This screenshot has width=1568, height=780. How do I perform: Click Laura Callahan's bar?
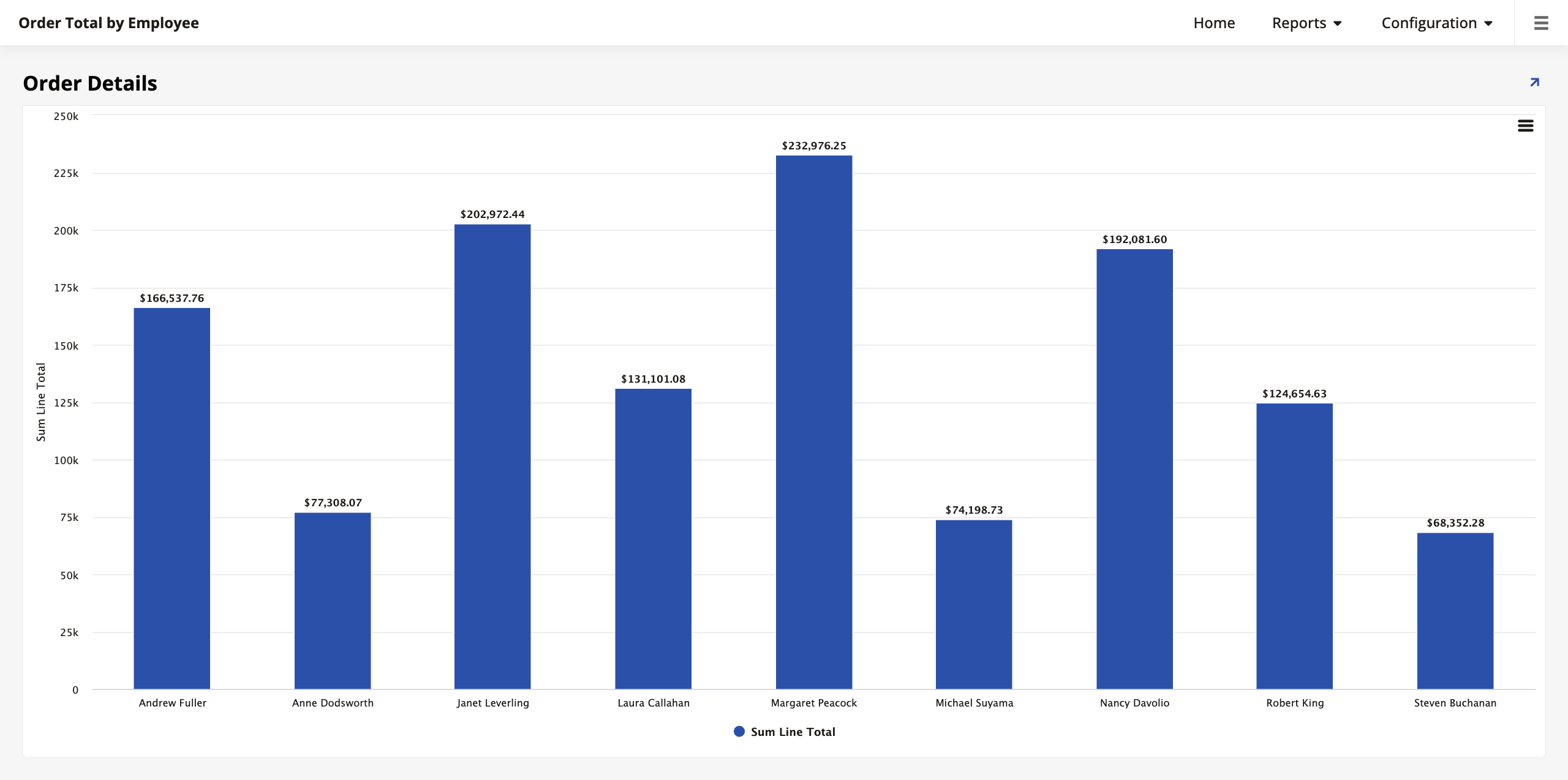pyautogui.click(x=653, y=539)
